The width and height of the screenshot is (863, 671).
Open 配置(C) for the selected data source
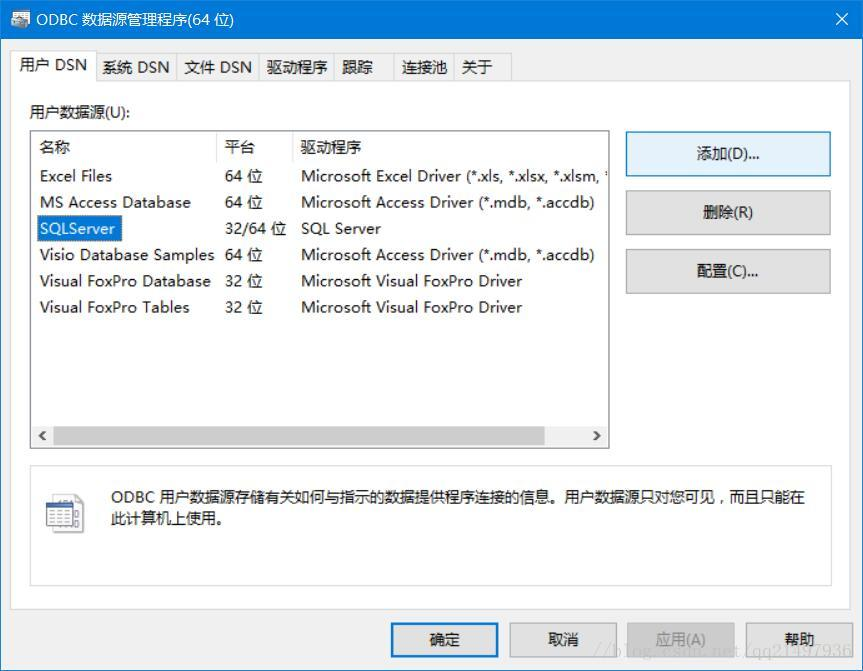(x=727, y=271)
